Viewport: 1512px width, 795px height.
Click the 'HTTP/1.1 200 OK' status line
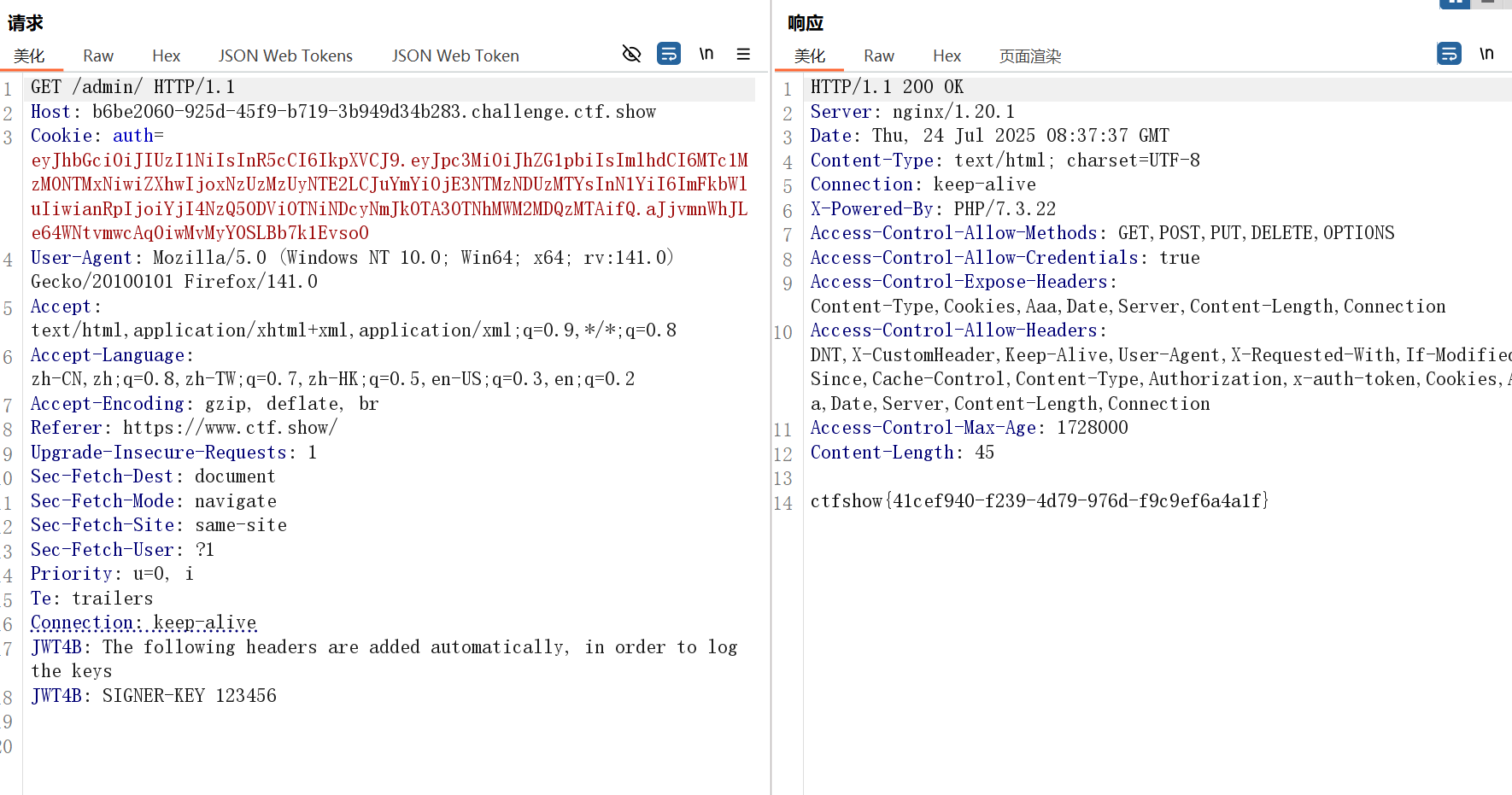pos(887,87)
